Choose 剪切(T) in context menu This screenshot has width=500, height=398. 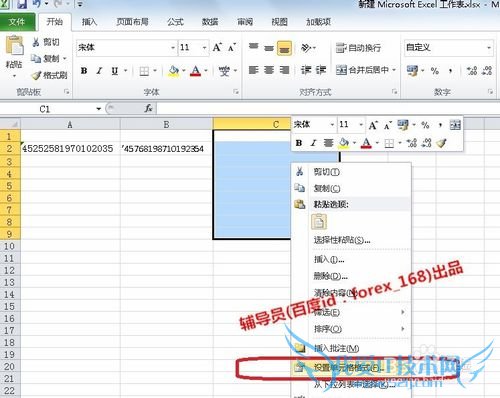coord(351,172)
